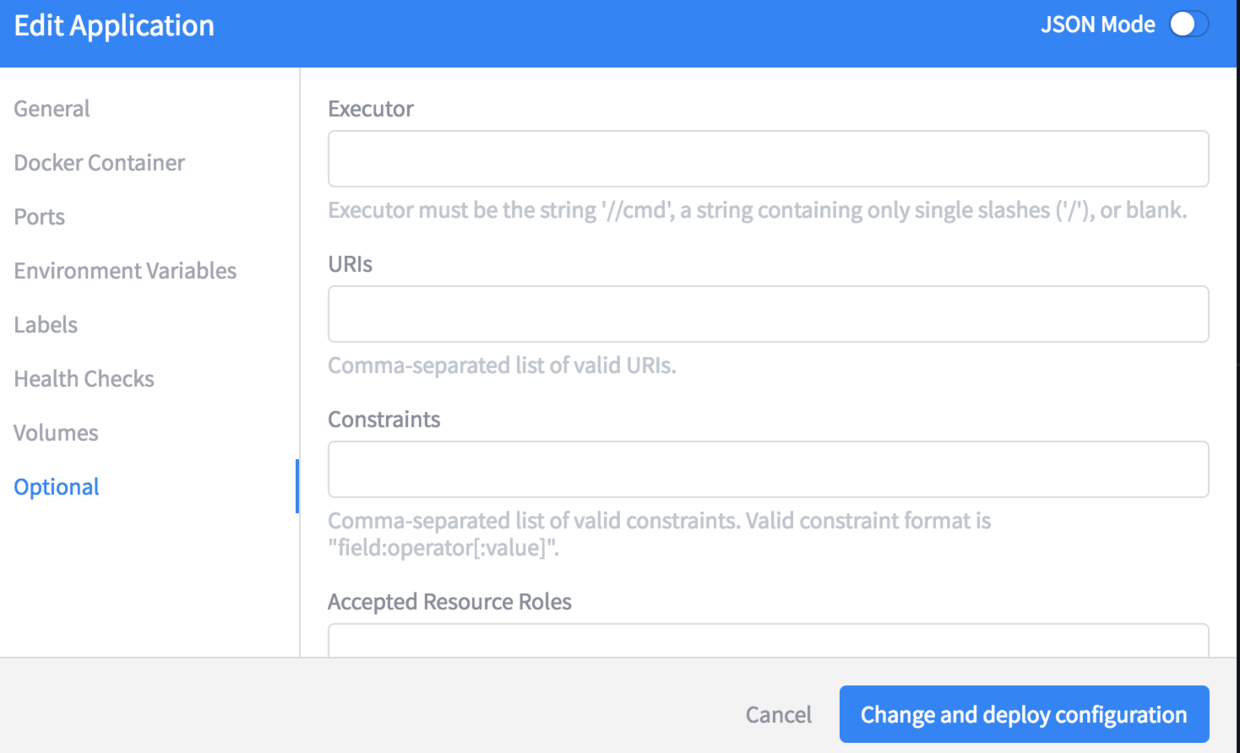Click the Edit Application dialog title
The height and width of the screenshot is (753, 1240).
coord(114,26)
